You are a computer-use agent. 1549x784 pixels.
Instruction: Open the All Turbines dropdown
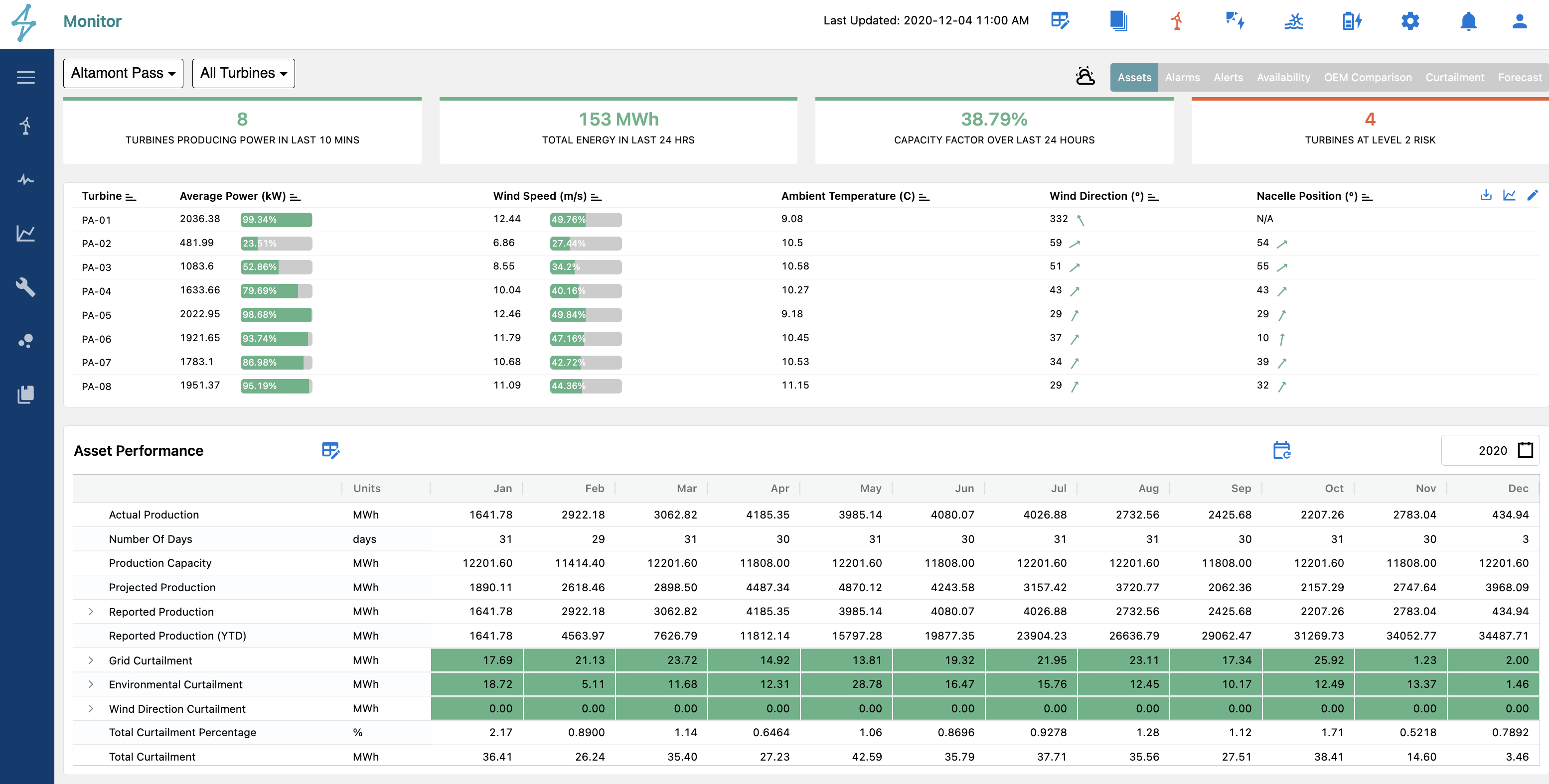(x=244, y=73)
